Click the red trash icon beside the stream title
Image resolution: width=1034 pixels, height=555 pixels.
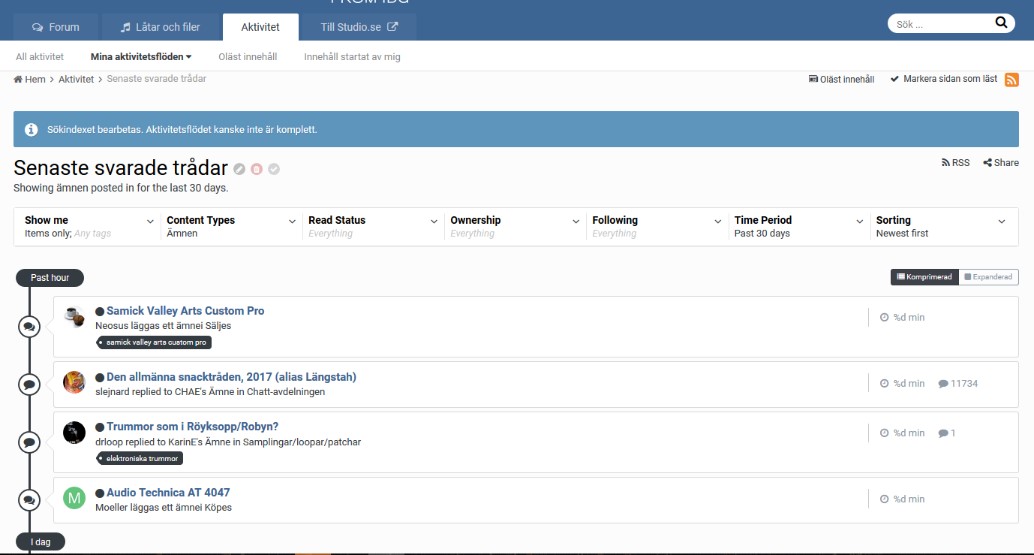coord(257,169)
